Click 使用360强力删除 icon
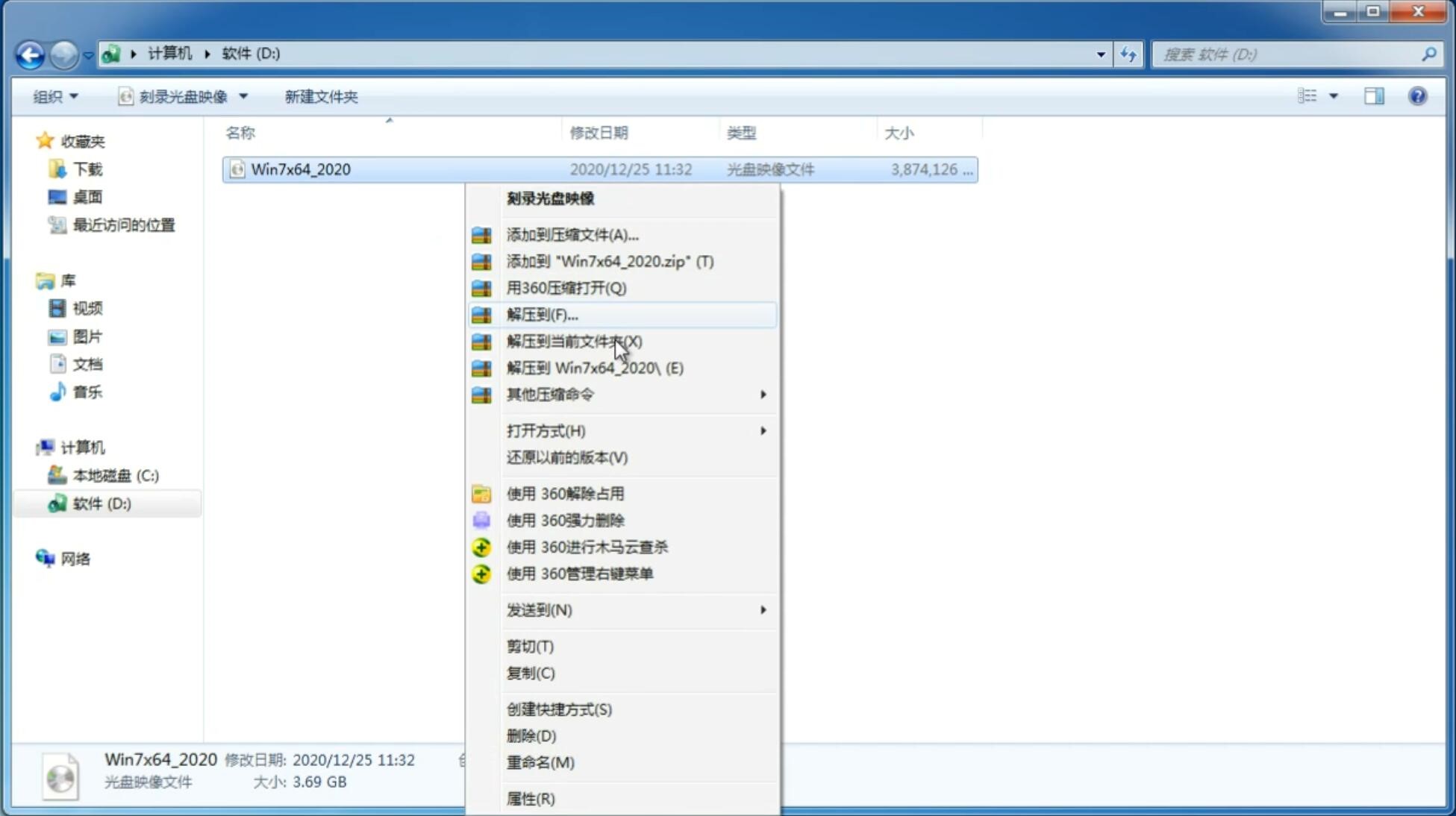The width and height of the screenshot is (1456, 816). pyautogui.click(x=482, y=520)
